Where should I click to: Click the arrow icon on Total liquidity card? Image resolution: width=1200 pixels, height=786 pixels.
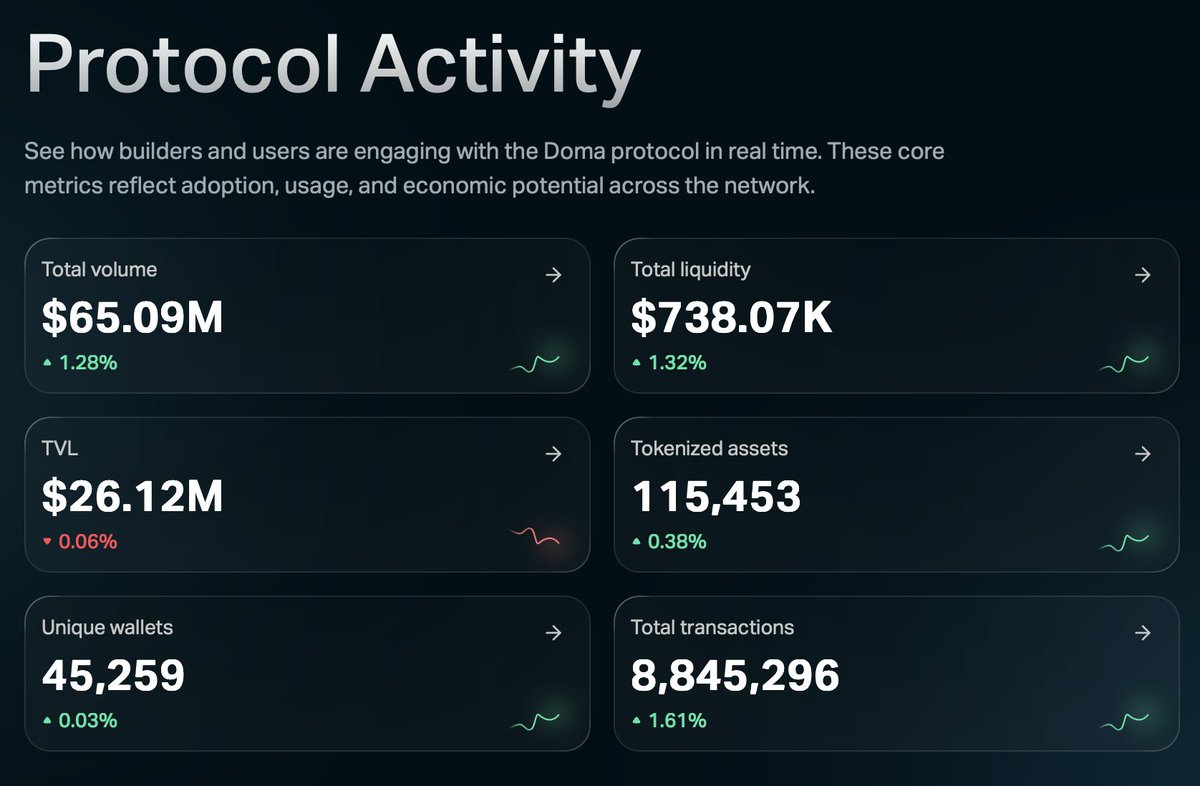(x=1143, y=275)
